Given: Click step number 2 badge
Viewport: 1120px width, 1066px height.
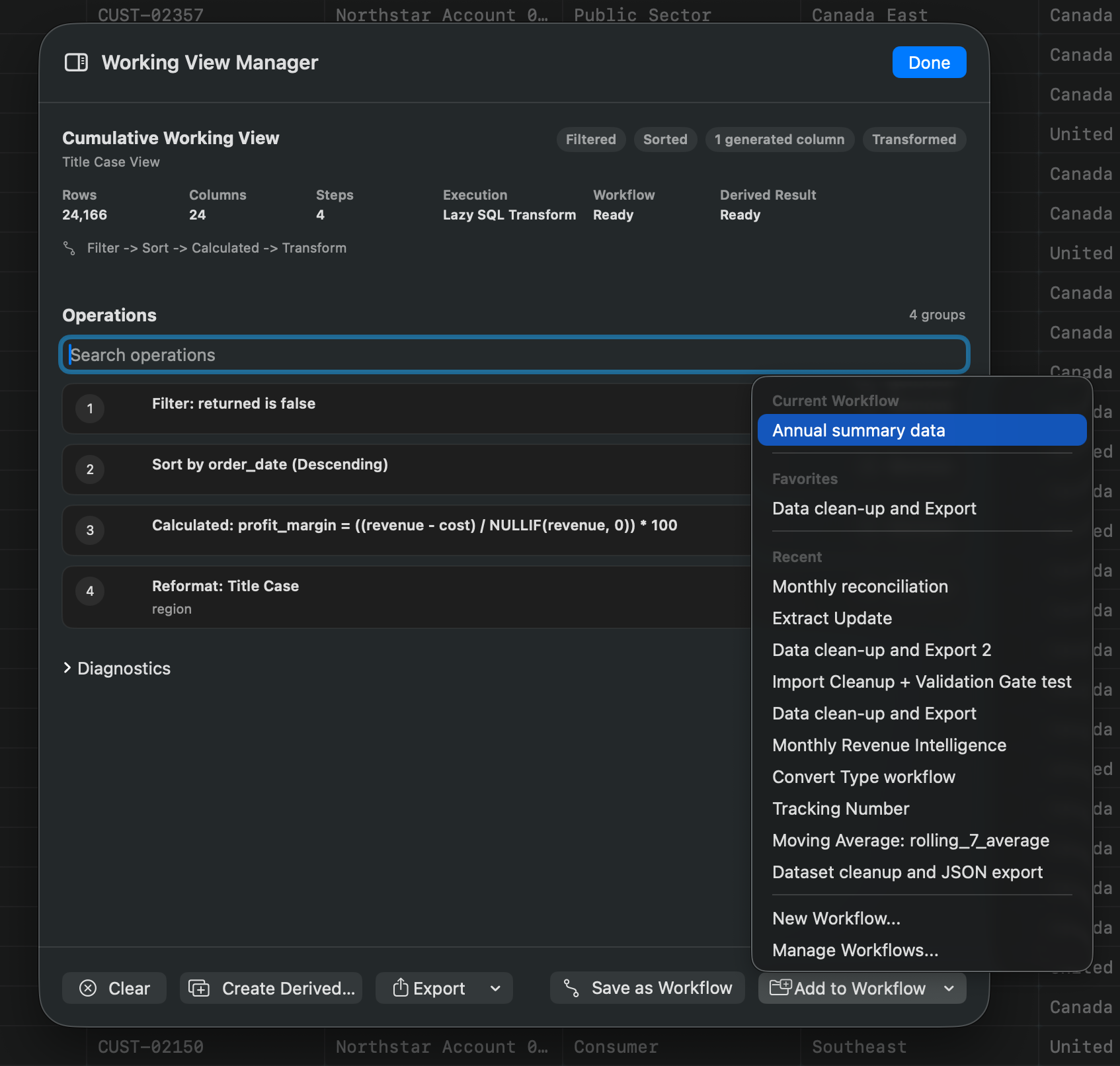Looking at the screenshot, I should pyautogui.click(x=90, y=470).
